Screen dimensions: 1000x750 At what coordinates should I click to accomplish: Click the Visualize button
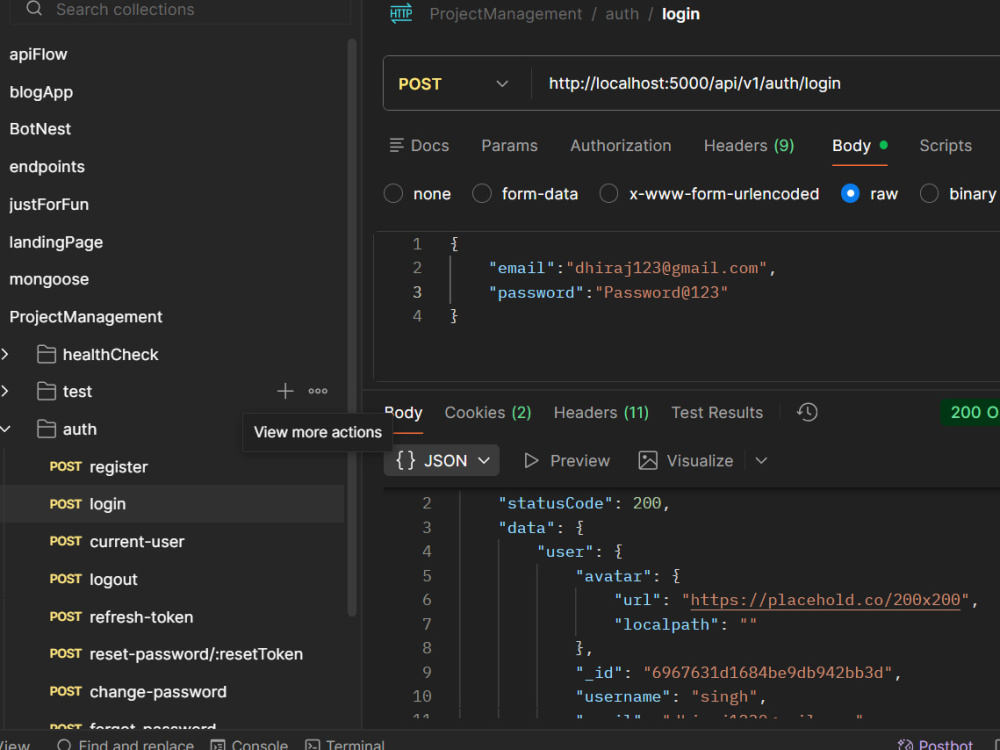click(686, 460)
